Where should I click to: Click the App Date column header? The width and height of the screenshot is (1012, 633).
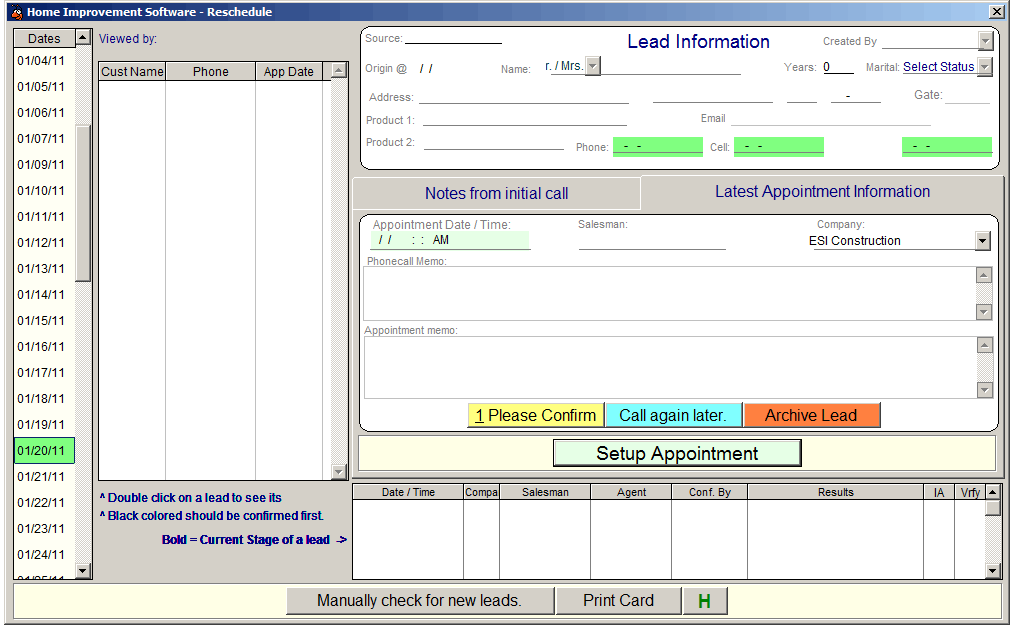(x=288, y=72)
